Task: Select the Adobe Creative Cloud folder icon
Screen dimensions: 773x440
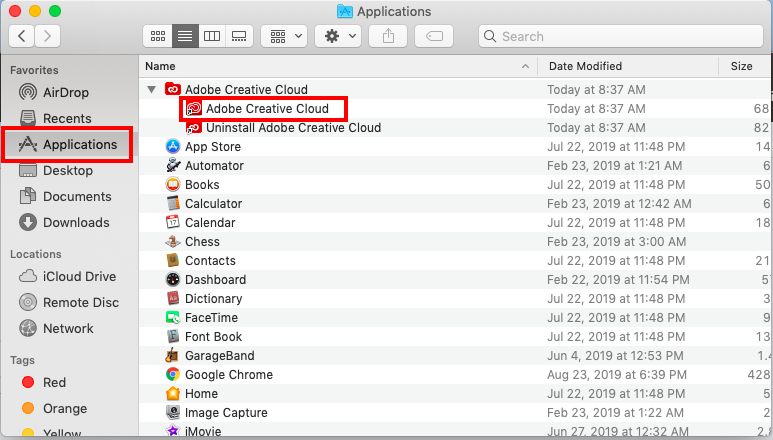Action: click(x=173, y=89)
